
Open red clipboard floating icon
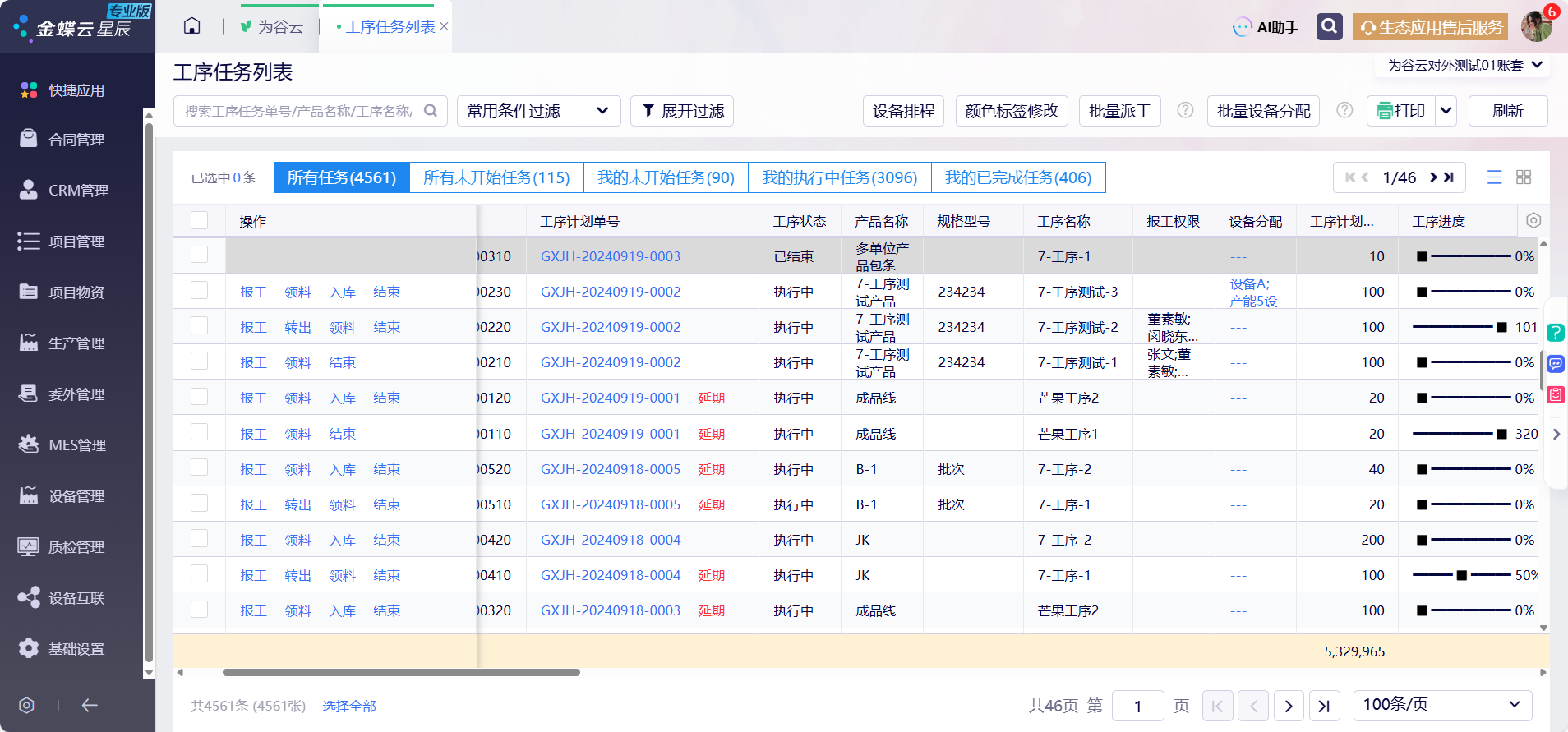[1556, 395]
